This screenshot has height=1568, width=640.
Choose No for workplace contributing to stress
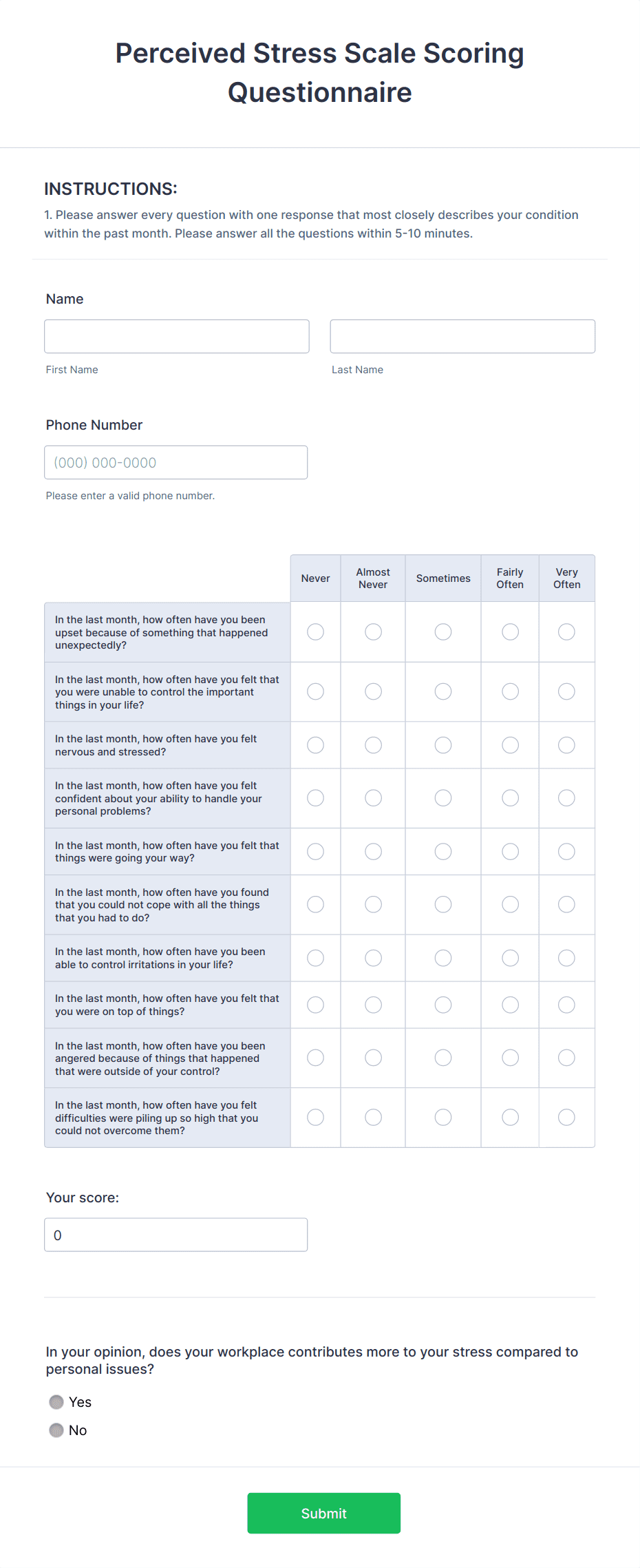tap(56, 1430)
